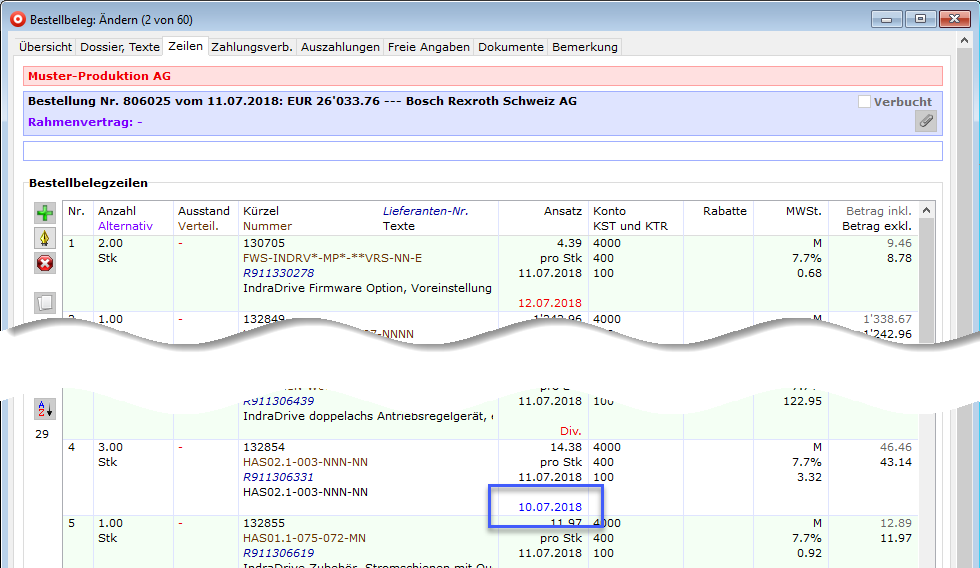
Task: Click supplier number R911306331 in line 4
Action: [278, 478]
